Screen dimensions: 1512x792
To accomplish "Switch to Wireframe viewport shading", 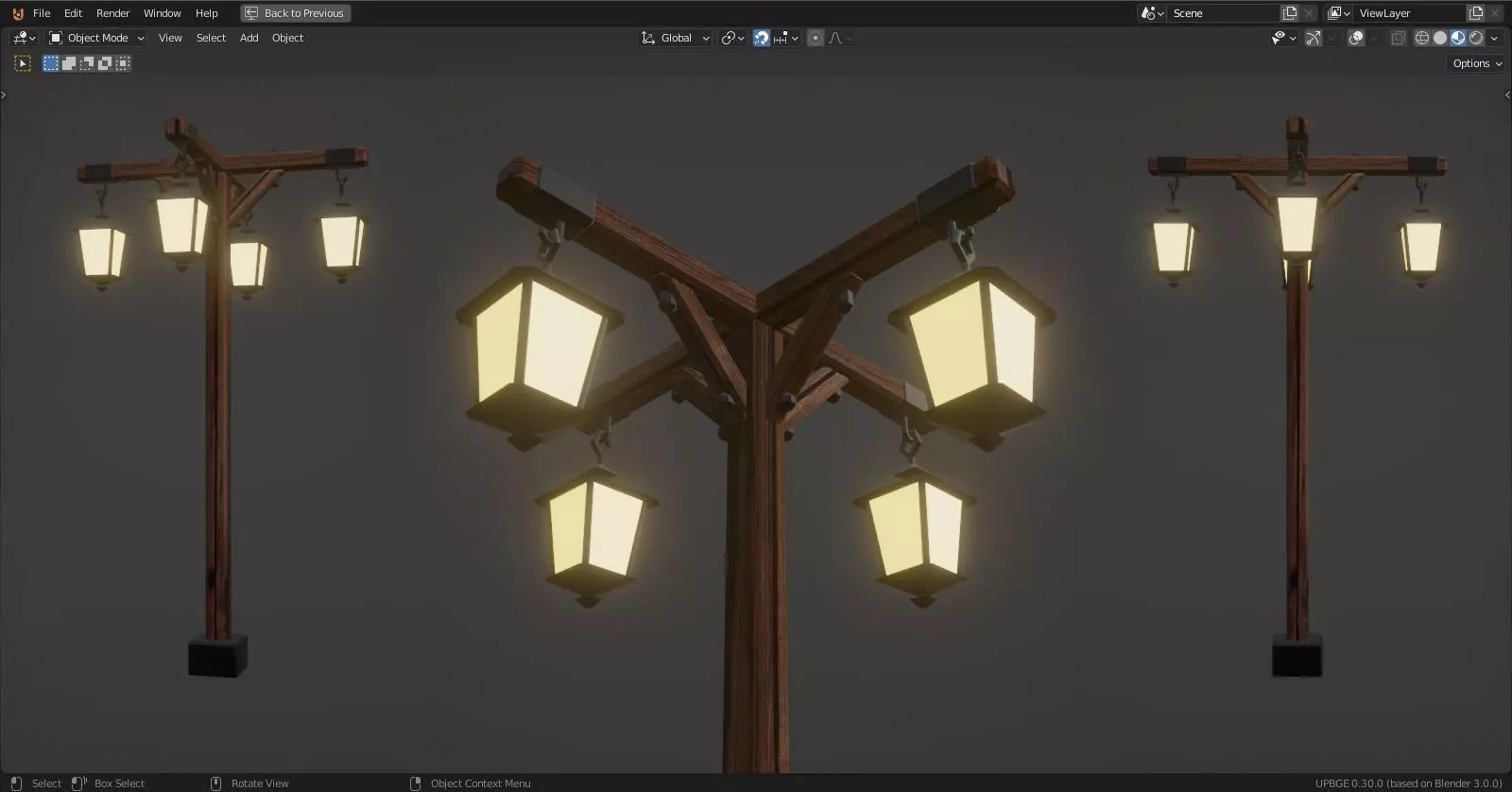I will click(1421, 38).
